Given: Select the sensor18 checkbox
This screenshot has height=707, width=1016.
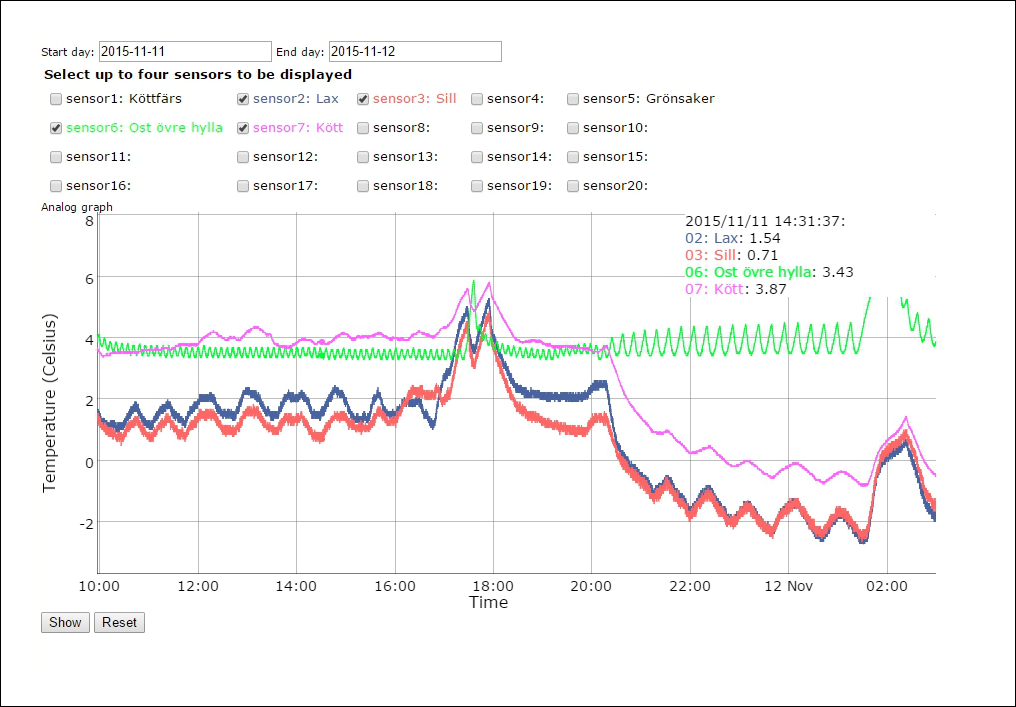Looking at the screenshot, I should pyautogui.click(x=363, y=186).
